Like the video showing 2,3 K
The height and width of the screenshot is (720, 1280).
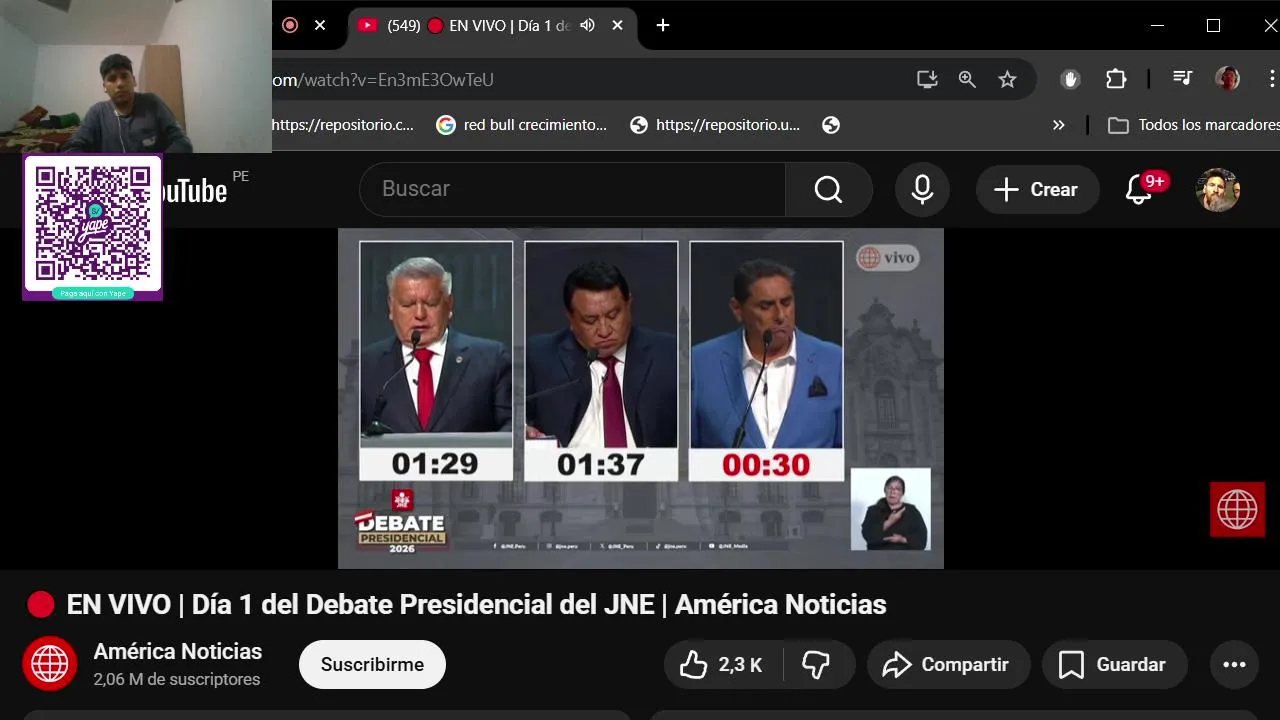coord(722,664)
